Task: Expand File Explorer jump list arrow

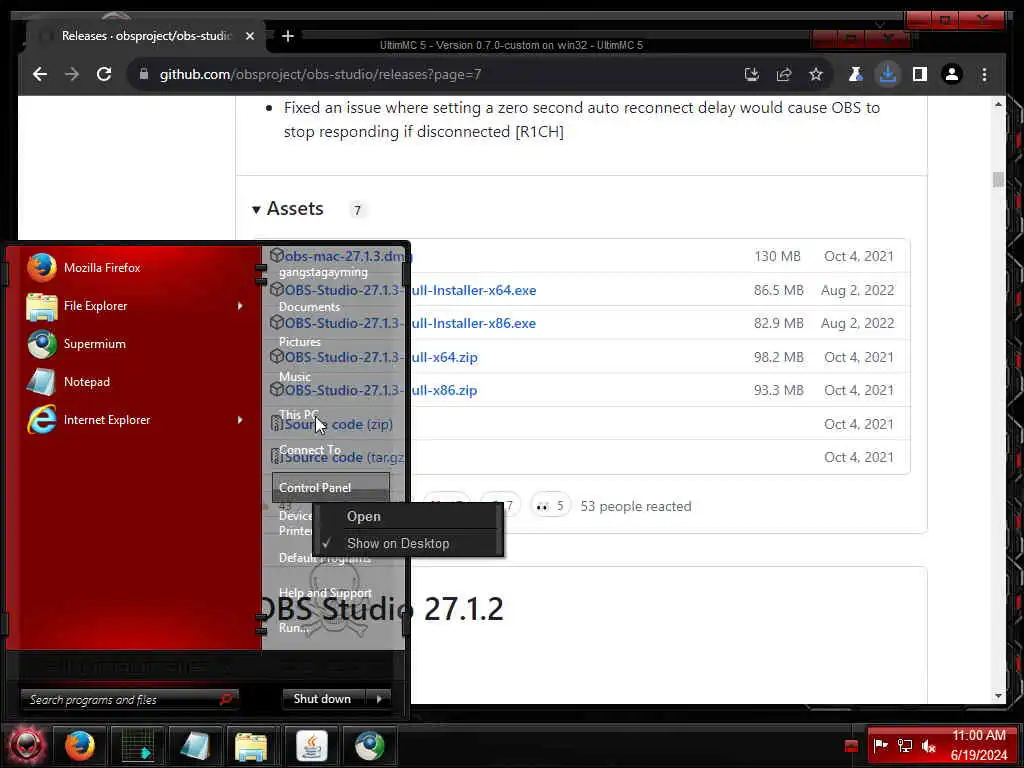Action: 240,306
